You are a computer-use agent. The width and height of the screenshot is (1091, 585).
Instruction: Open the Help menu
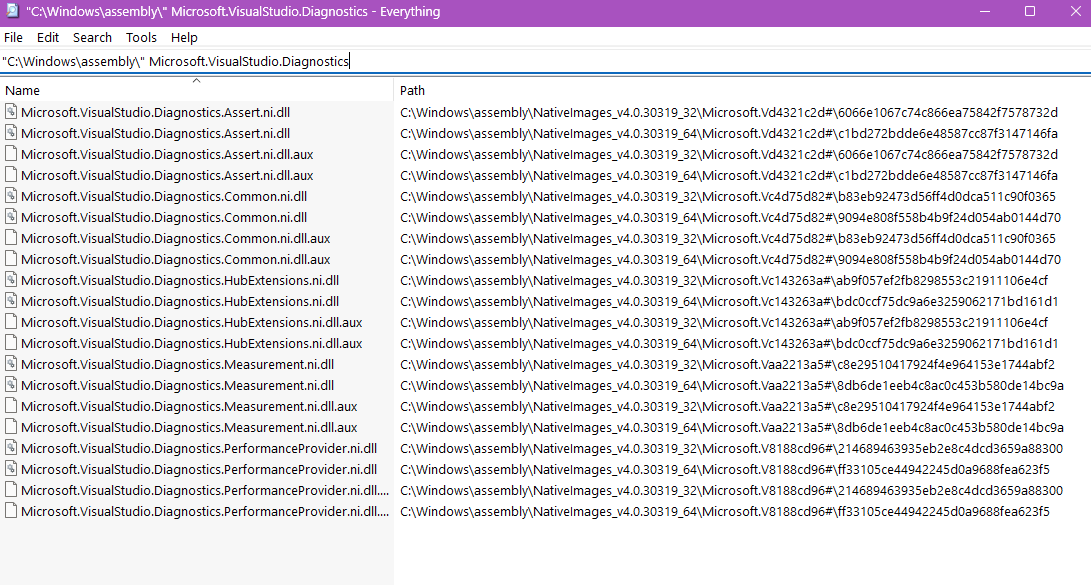[184, 38]
